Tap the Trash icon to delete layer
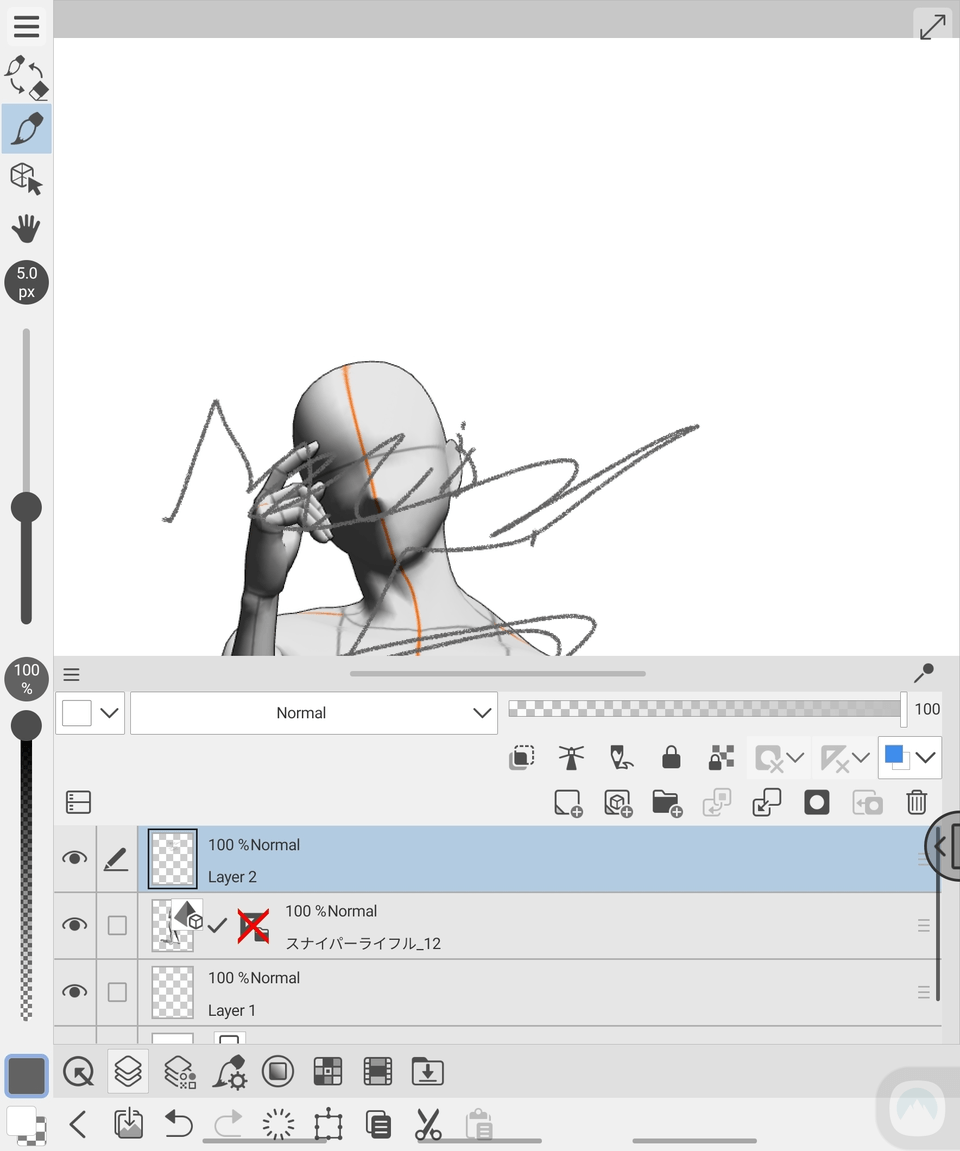This screenshot has width=960, height=1151. coord(916,802)
